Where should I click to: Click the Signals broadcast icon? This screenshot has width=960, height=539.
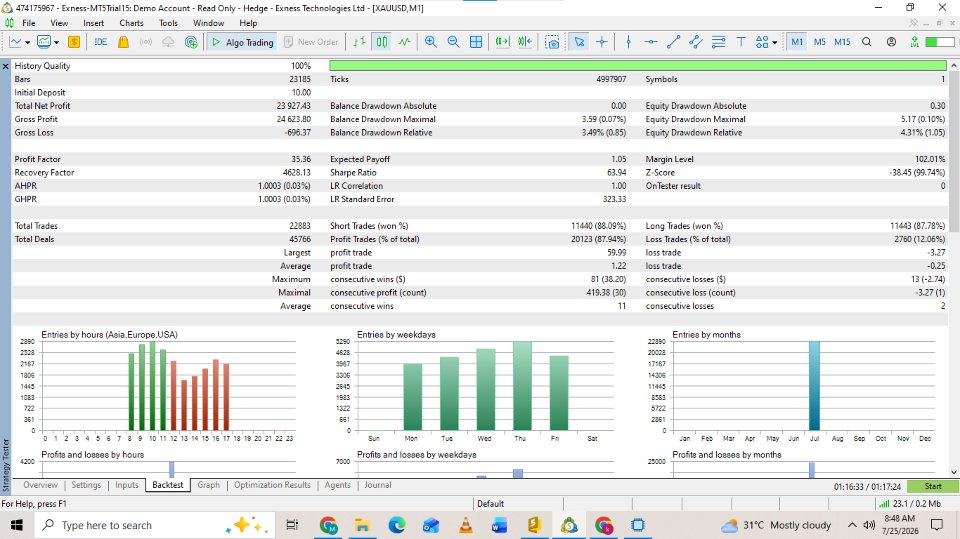146,42
